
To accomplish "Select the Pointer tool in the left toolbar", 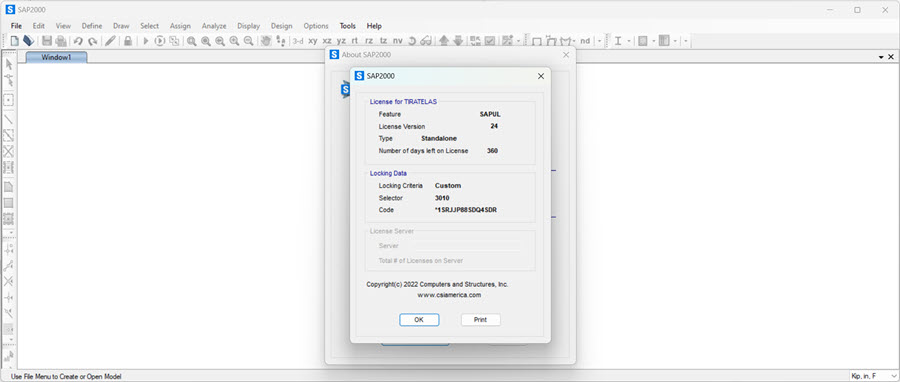I will point(9,64).
